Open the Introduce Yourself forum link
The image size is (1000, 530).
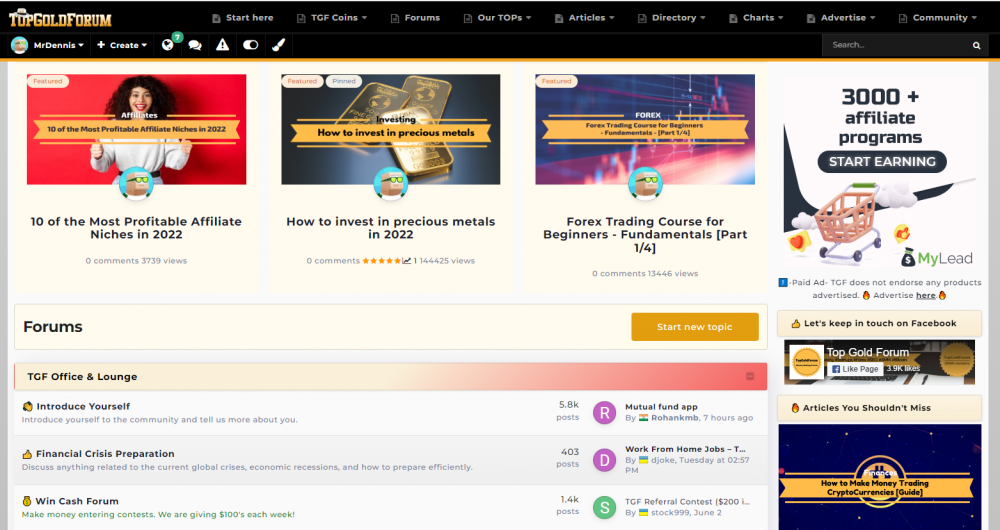click(x=83, y=406)
